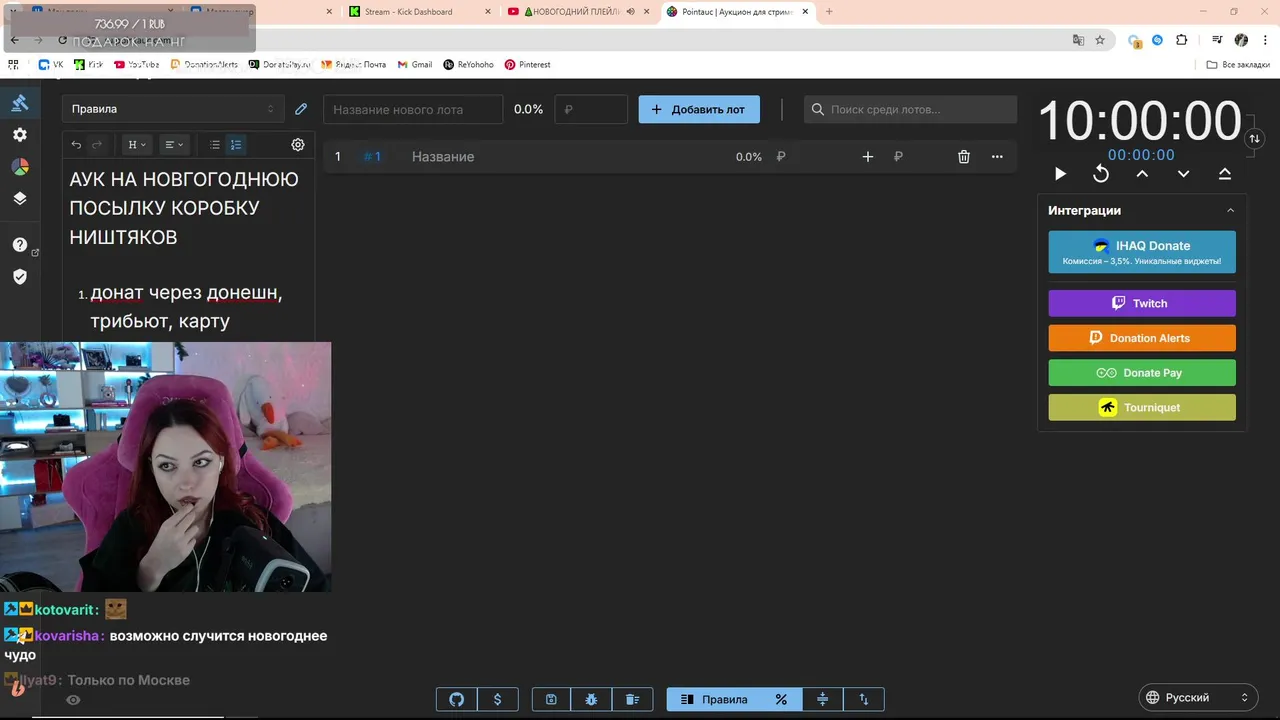Undo last edit in rules editor

click(x=76, y=145)
